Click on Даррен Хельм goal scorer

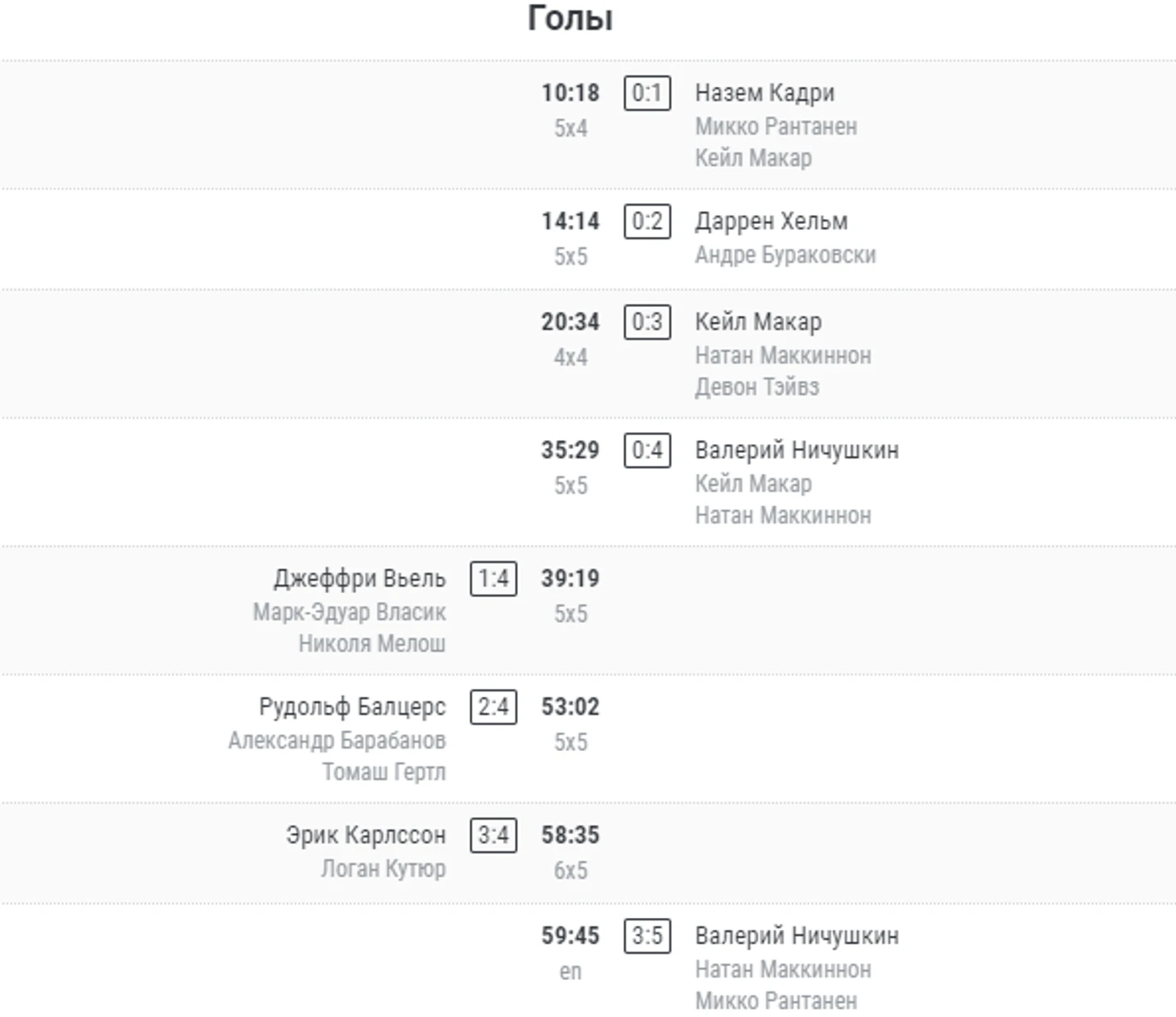tap(771, 221)
